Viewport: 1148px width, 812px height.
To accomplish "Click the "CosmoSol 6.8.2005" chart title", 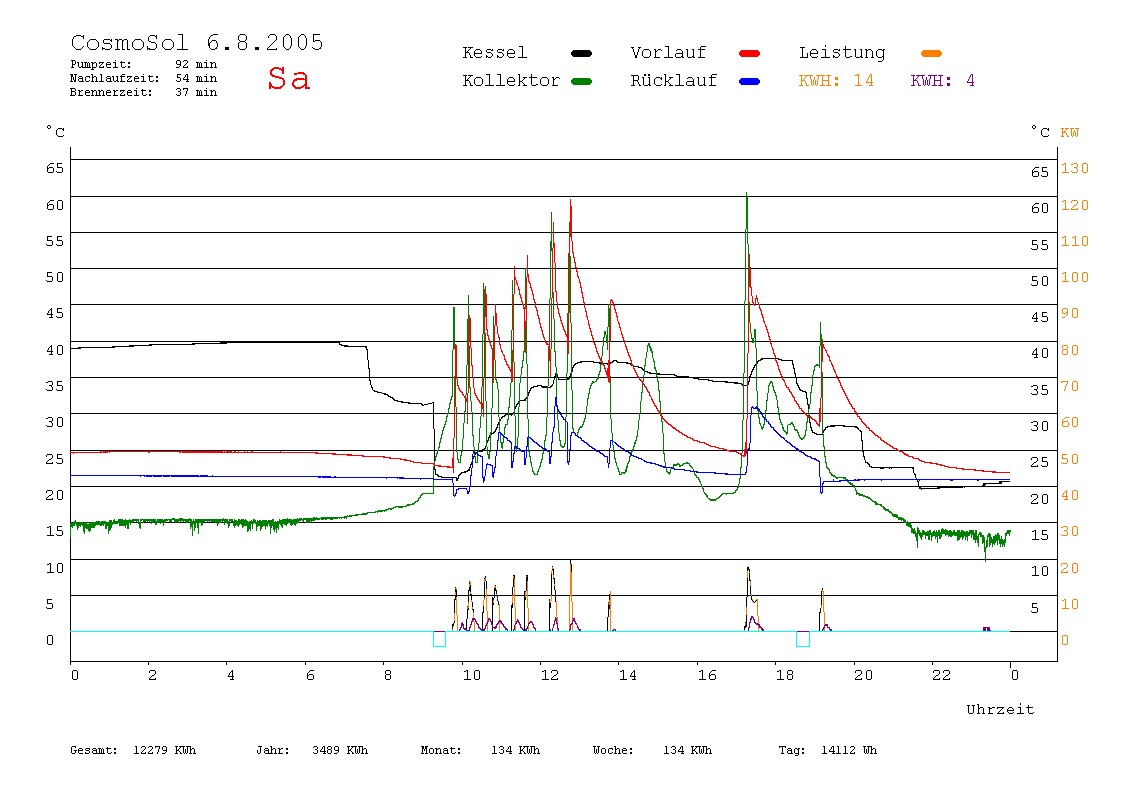I will (197, 42).
